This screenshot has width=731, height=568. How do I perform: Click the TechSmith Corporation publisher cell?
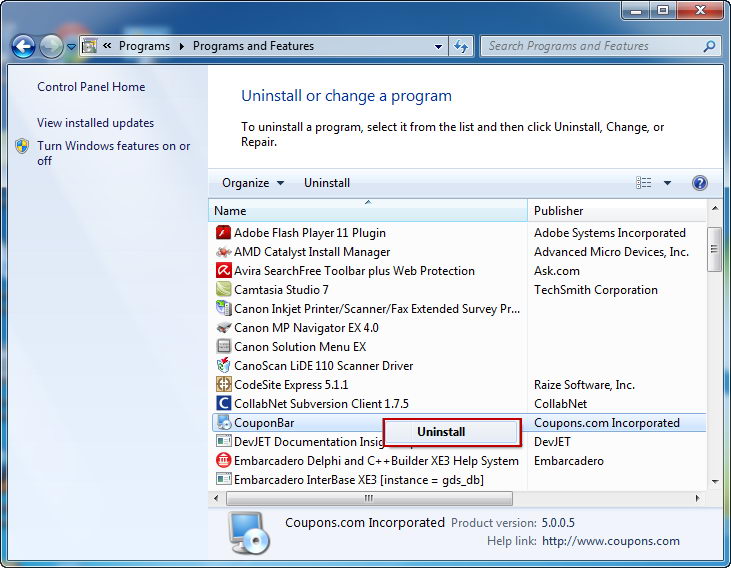tap(596, 290)
